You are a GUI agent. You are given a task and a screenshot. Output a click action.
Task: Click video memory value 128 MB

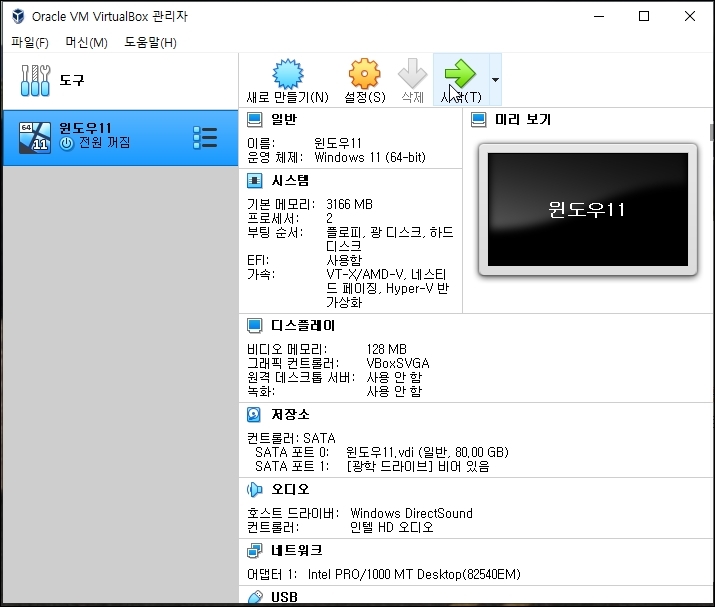tap(386, 349)
